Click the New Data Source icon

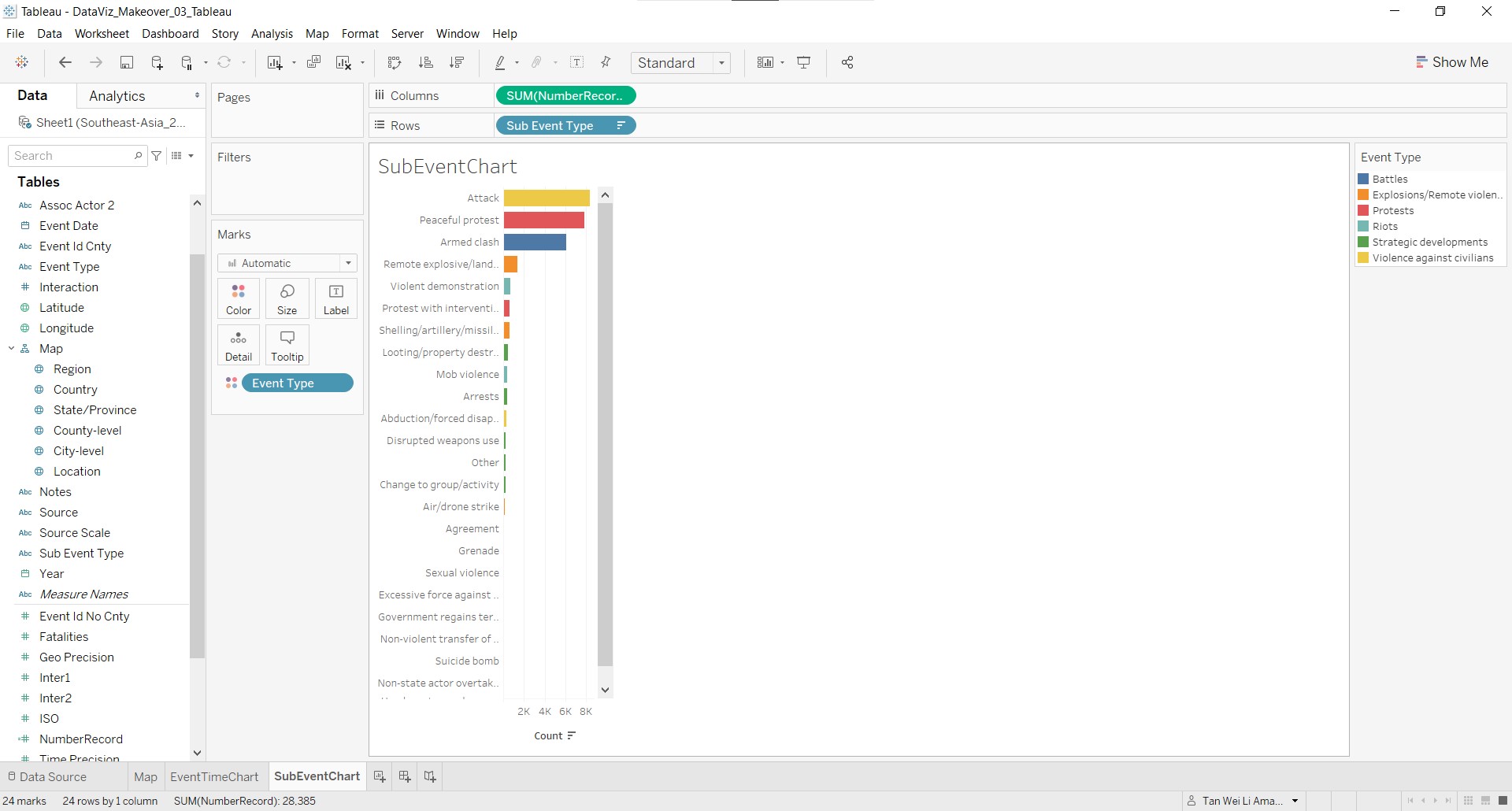click(x=157, y=63)
